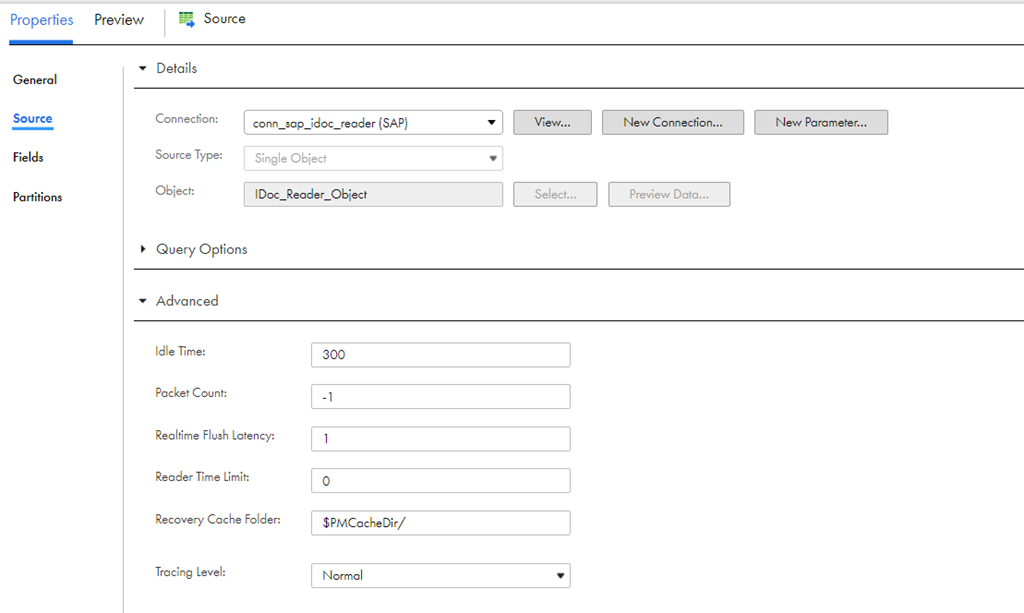This screenshot has width=1024, height=613.
Task: Open the Partitions section
Action: click(x=37, y=196)
